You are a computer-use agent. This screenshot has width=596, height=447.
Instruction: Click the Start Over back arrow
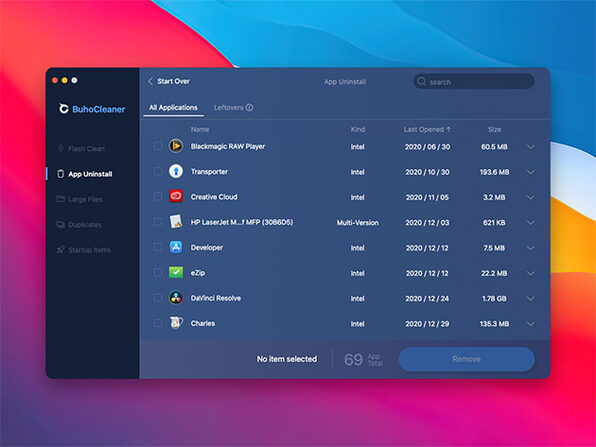(x=150, y=81)
